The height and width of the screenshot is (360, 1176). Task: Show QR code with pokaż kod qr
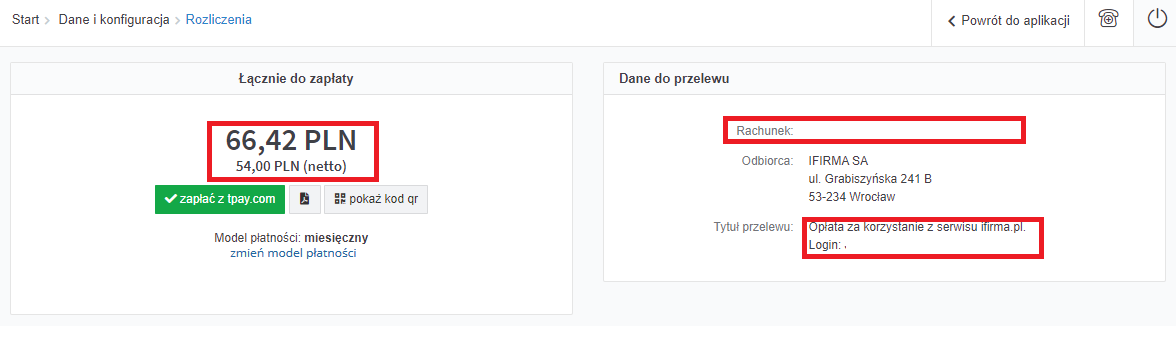pyautogui.click(x=376, y=199)
